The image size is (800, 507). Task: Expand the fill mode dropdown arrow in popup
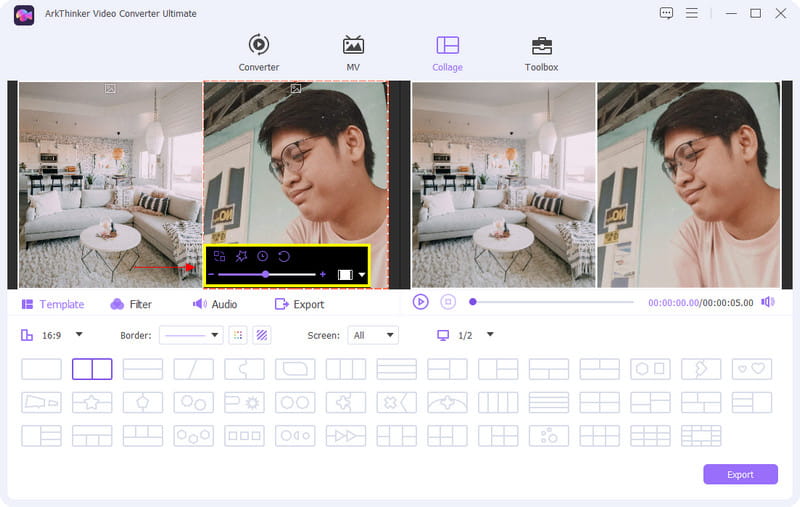[362, 275]
